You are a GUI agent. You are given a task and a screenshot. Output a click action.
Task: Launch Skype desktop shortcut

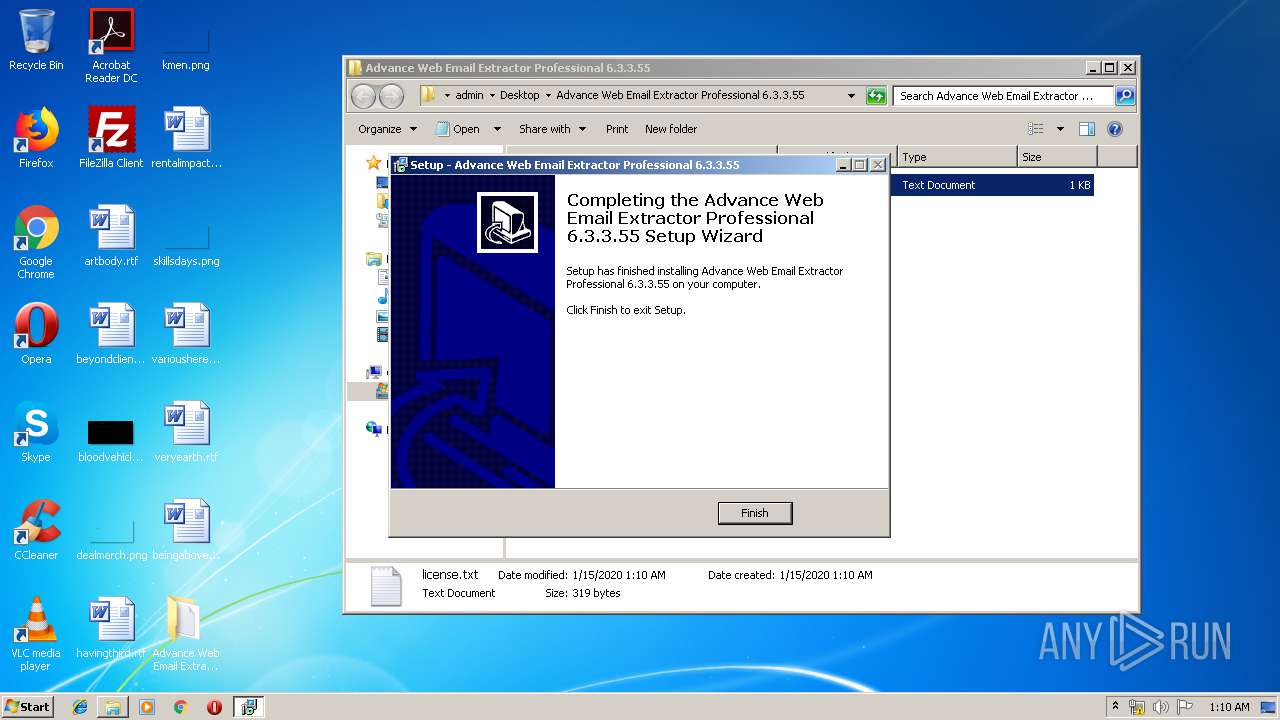[x=36, y=432]
